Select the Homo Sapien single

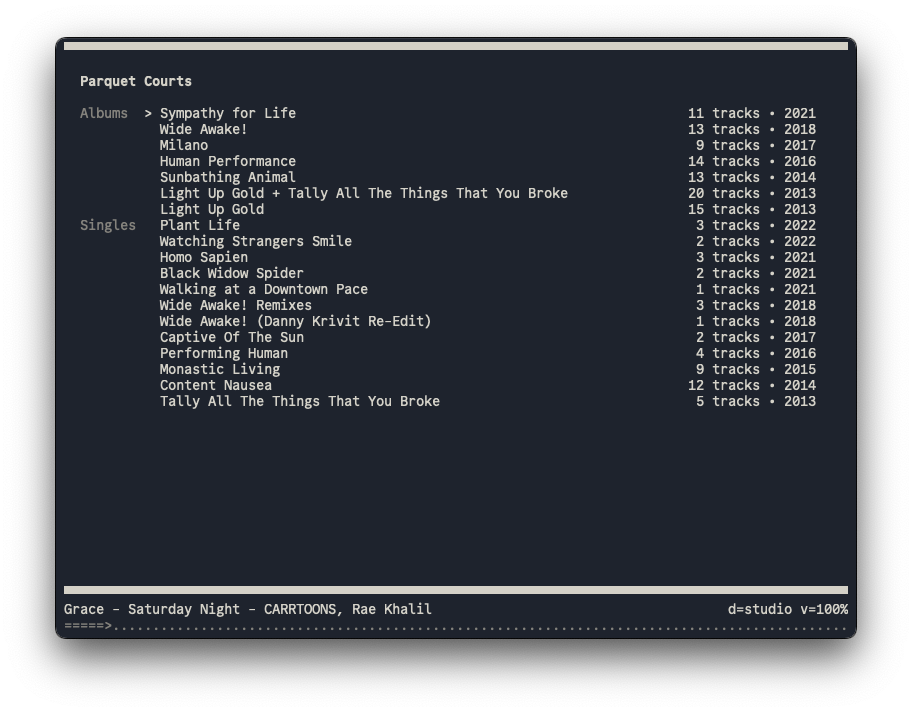(x=204, y=257)
